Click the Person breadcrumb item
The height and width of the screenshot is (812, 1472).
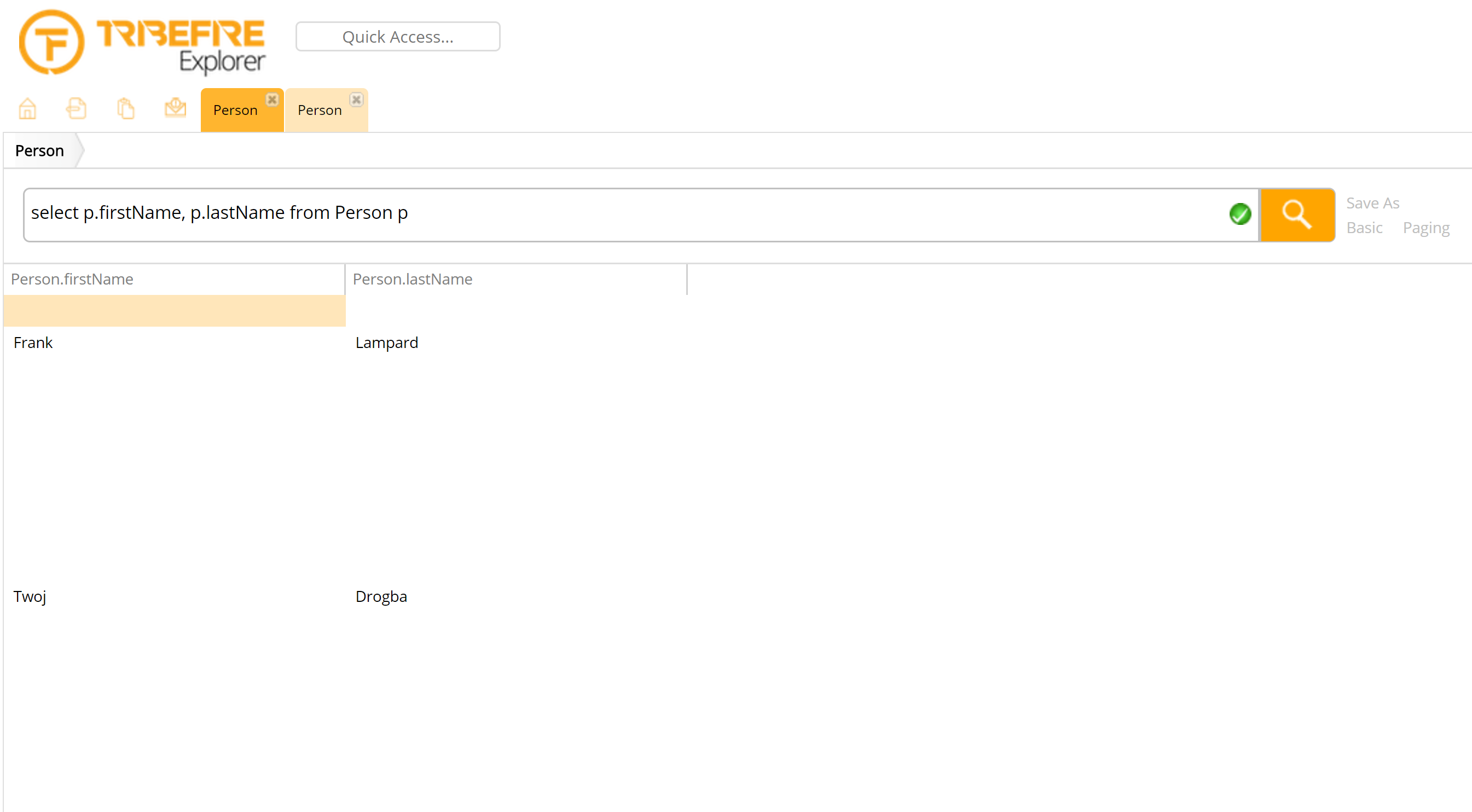click(x=39, y=151)
